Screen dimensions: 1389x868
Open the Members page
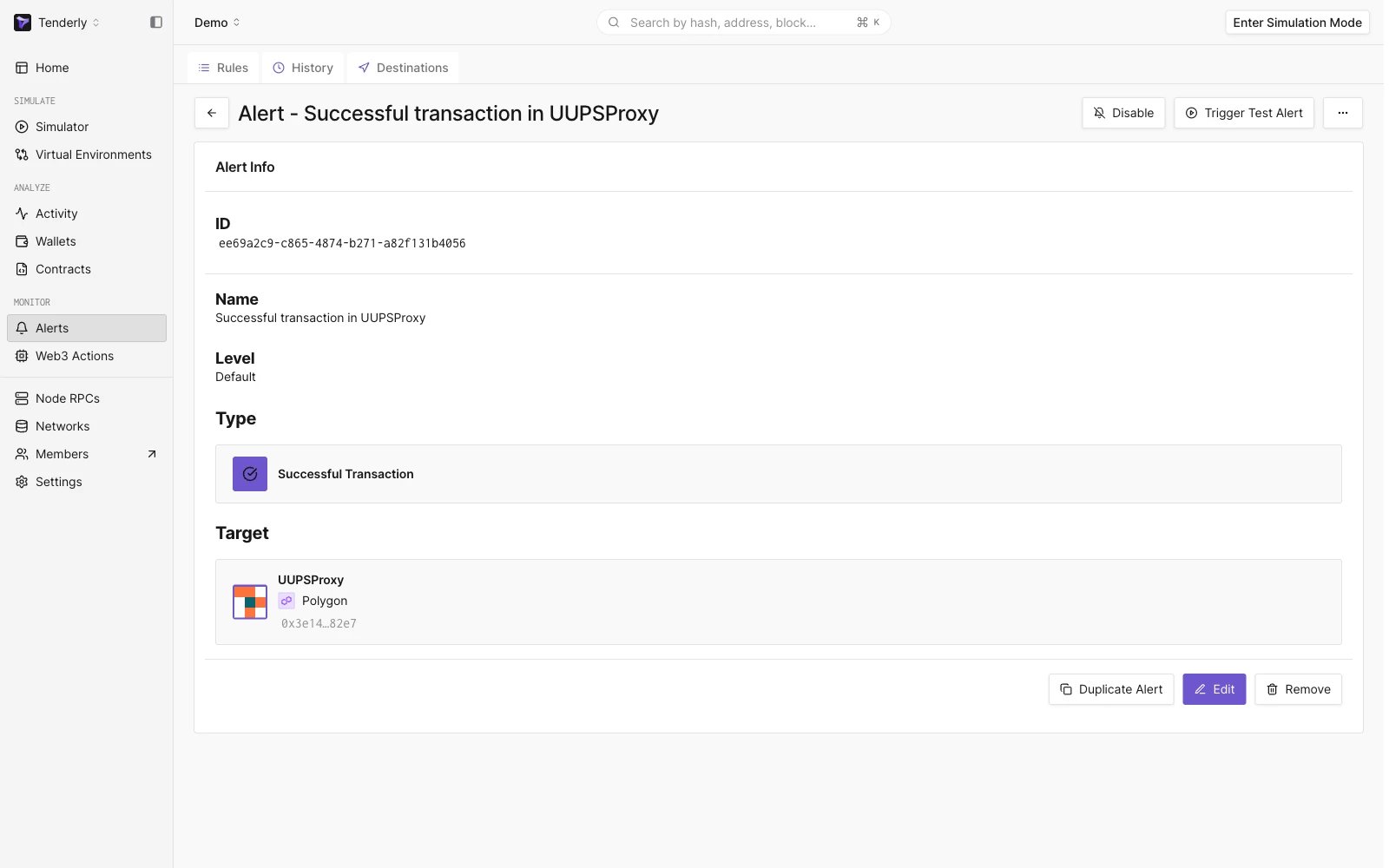click(87, 454)
